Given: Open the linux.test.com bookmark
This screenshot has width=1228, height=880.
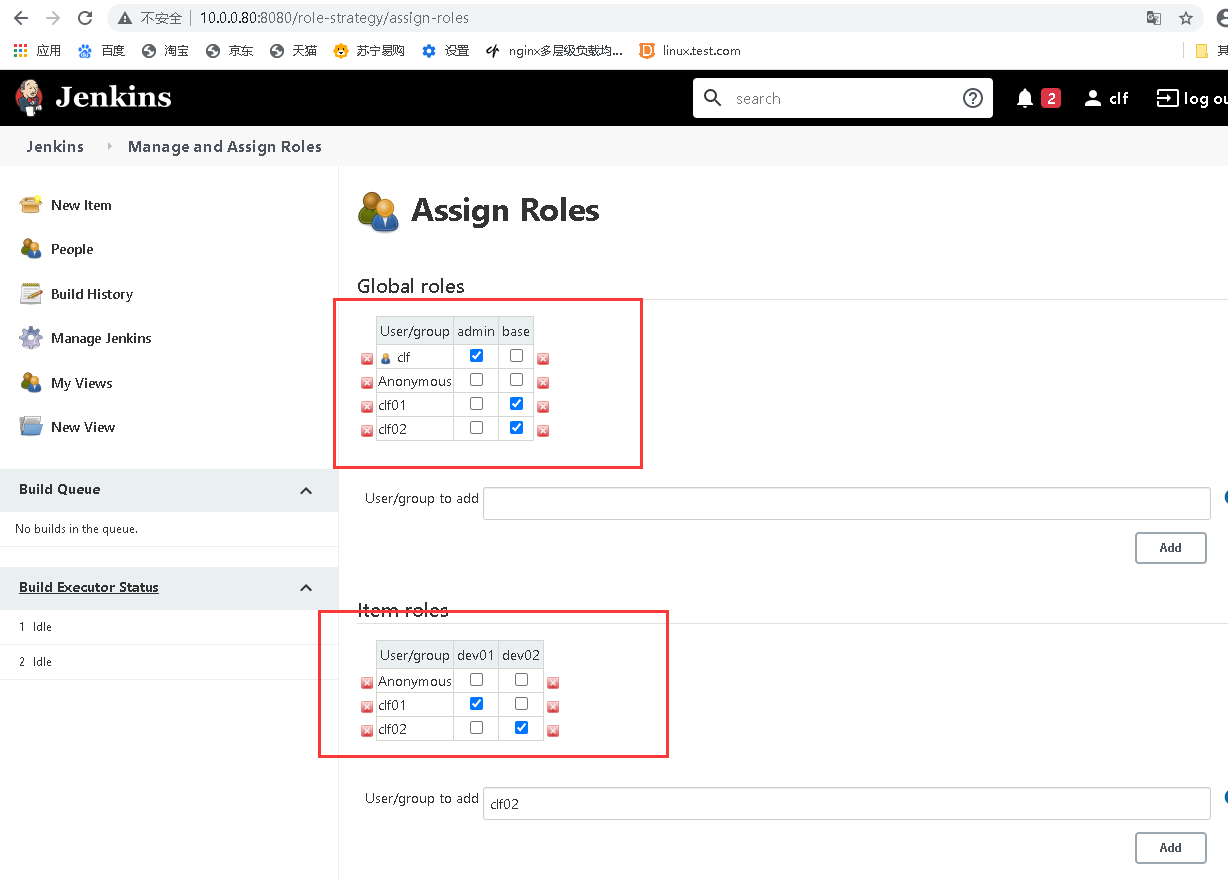Looking at the screenshot, I should (x=690, y=50).
